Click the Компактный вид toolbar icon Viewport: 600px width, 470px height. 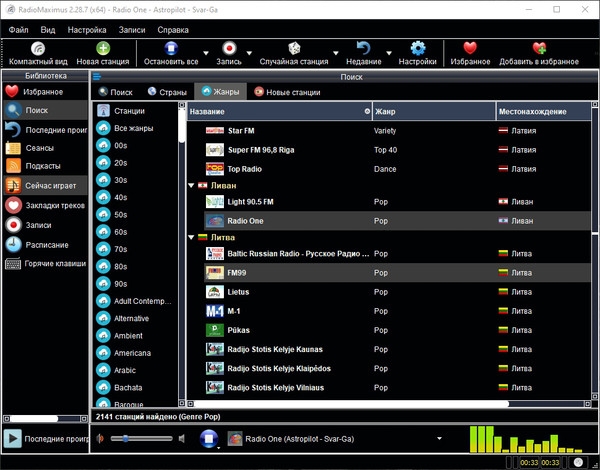38,49
